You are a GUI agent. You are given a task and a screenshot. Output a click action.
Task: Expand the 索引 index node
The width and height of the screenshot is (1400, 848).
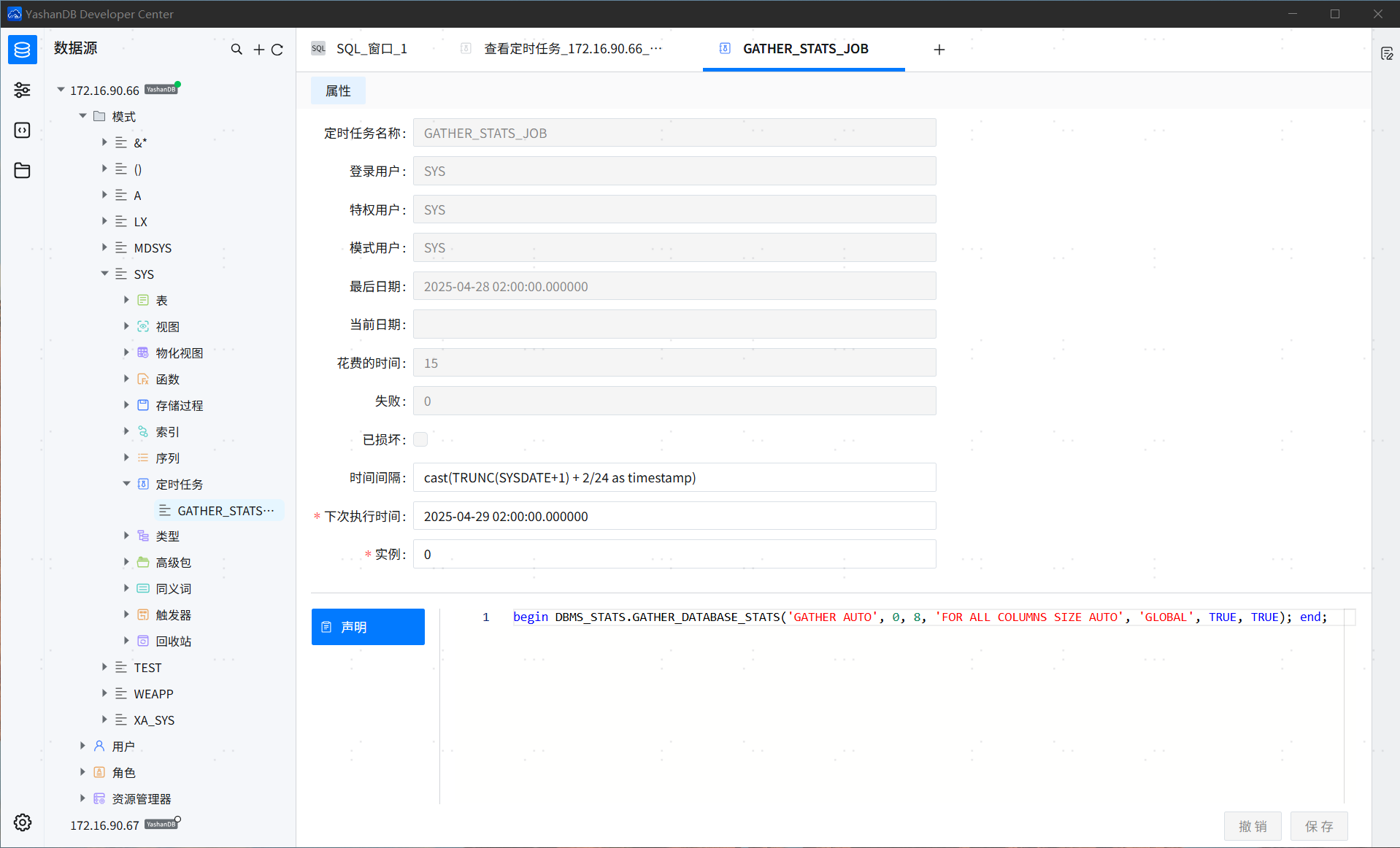pos(126,431)
